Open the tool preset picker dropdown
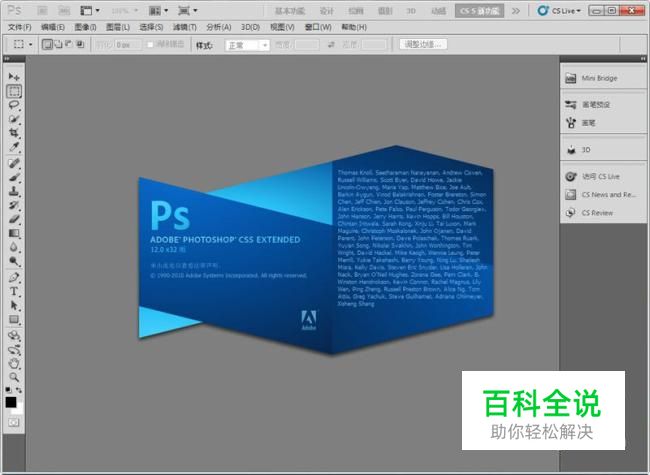Screen dimensions: 650x475 point(22,45)
